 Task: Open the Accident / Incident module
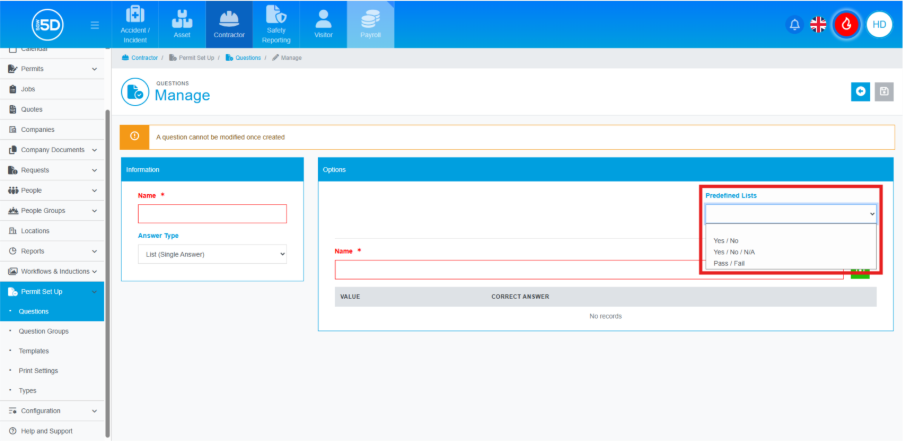(x=135, y=24)
